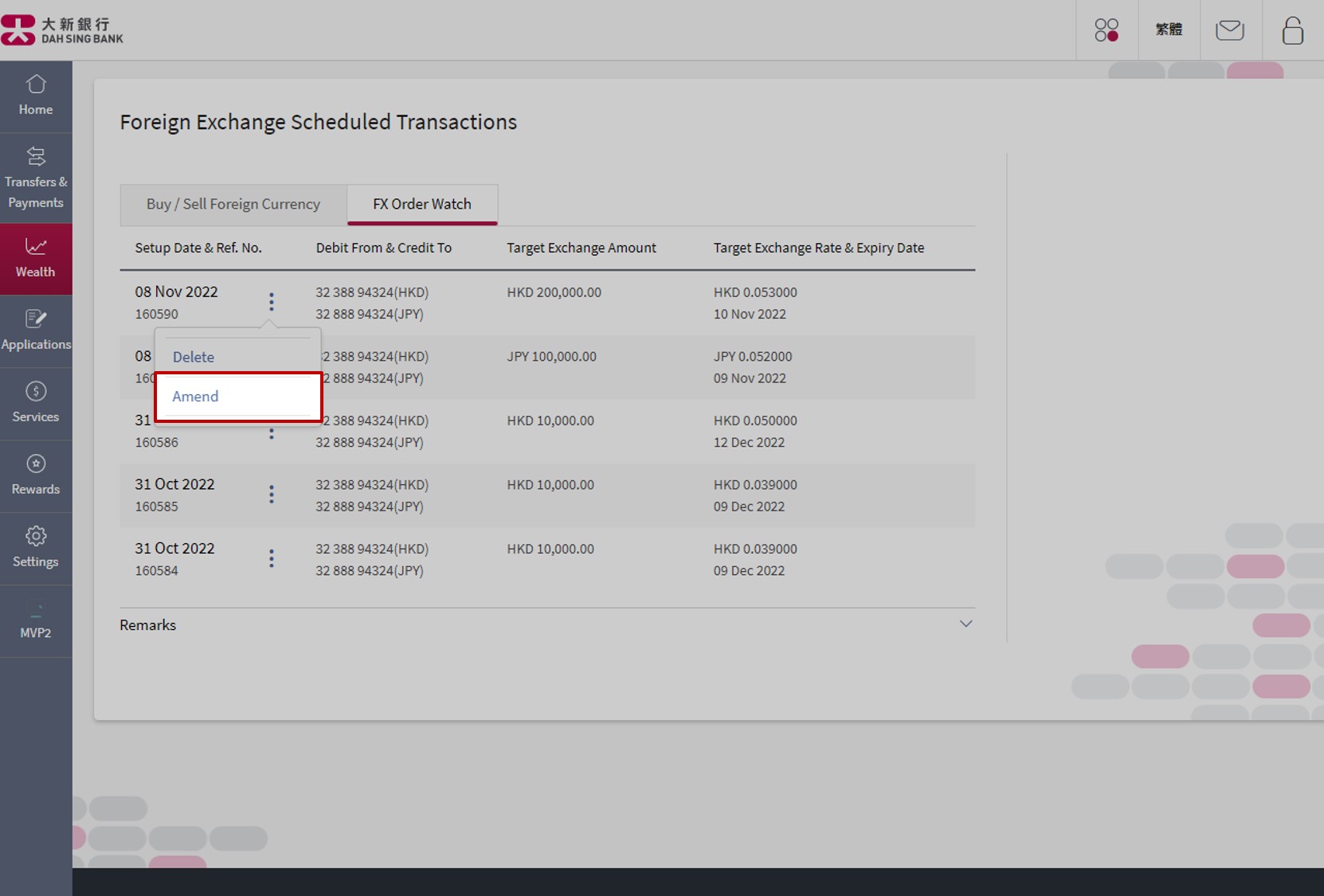Click the HKD 0.050000 target rate
The width and height of the screenshot is (1324, 896).
755,421
